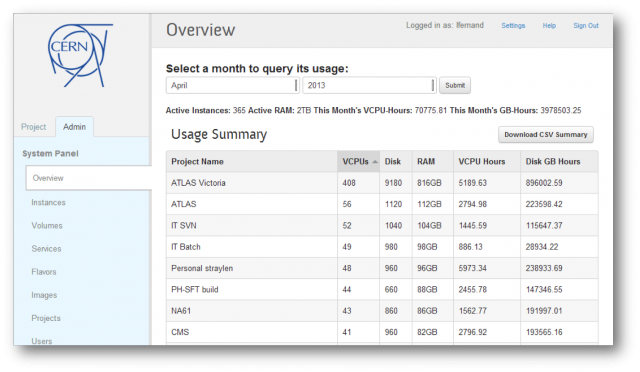640x372 pixels.
Task: Sign Out of the dashboard
Action: [x=586, y=26]
